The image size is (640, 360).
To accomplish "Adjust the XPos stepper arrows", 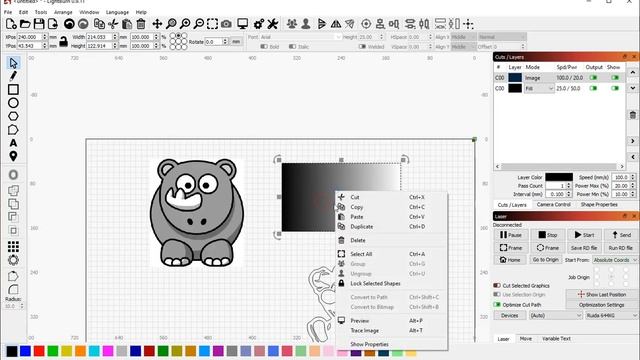I will (45, 37).
